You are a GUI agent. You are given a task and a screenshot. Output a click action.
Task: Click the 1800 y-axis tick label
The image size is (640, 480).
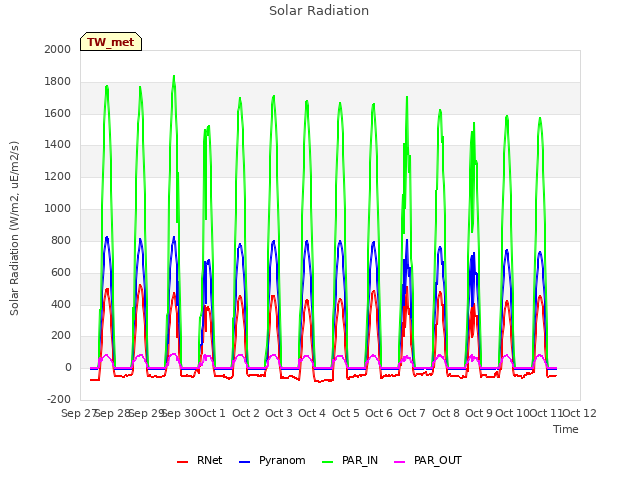[x=58, y=82]
